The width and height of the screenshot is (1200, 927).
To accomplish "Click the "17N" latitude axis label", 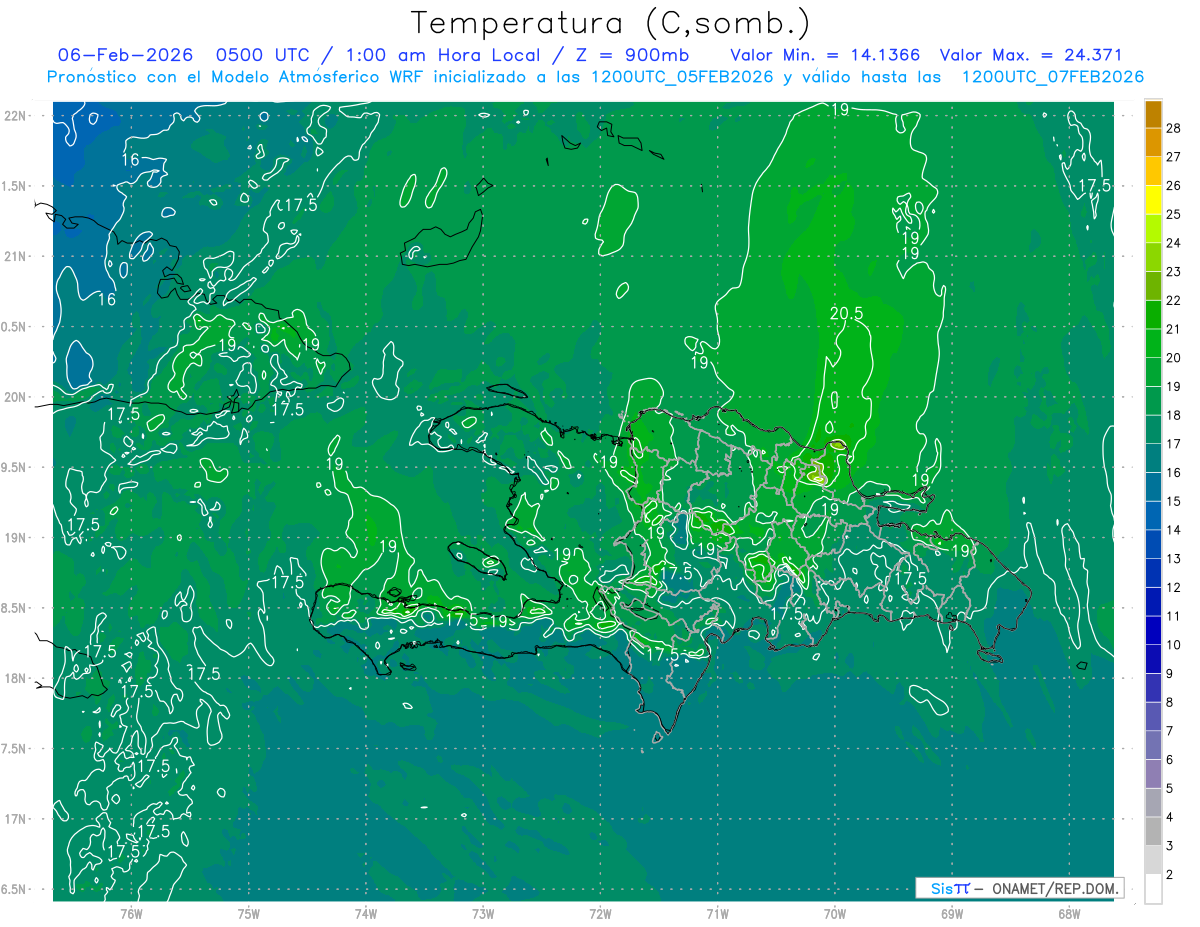I will [x=17, y=819].
